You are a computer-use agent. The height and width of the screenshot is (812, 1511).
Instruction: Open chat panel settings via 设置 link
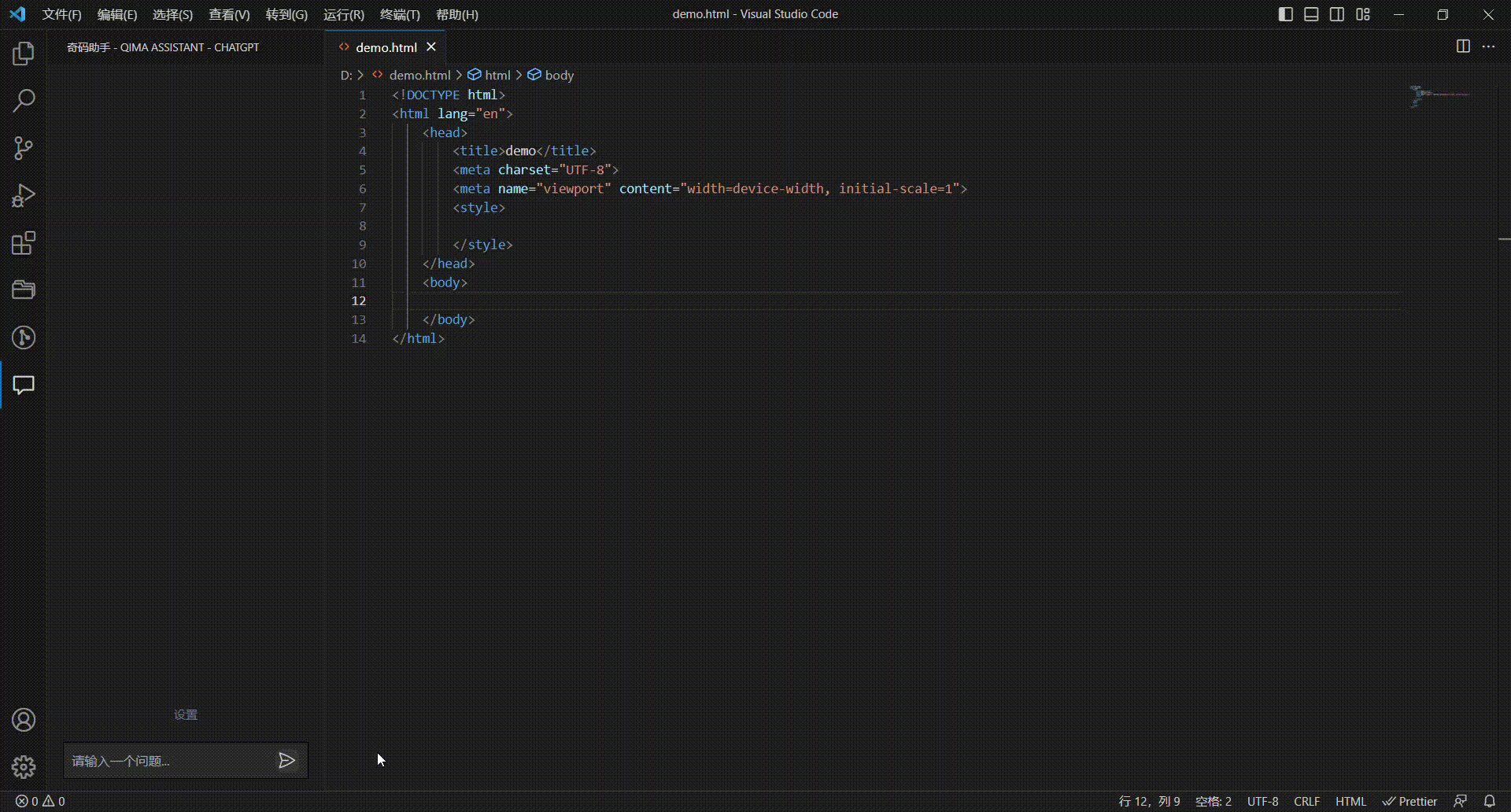[186, 714]
